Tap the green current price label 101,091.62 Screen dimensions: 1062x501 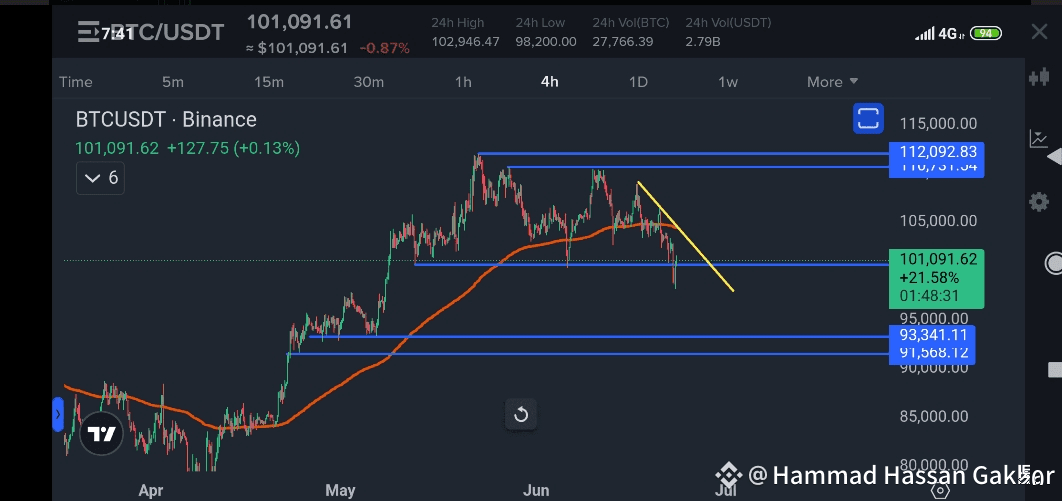937,278
